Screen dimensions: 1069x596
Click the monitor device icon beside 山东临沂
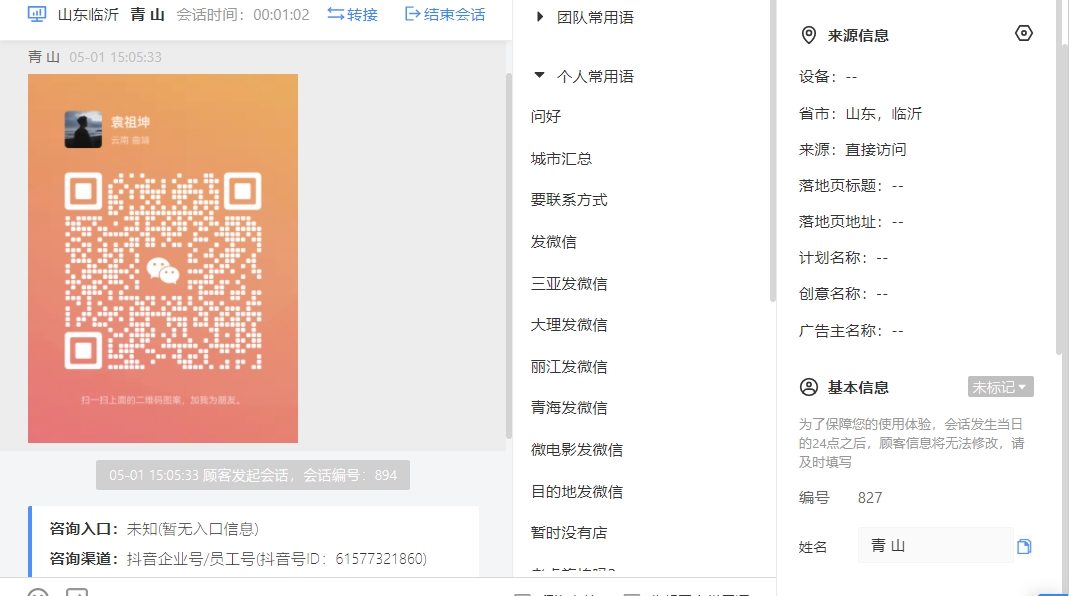coord(37,14)
